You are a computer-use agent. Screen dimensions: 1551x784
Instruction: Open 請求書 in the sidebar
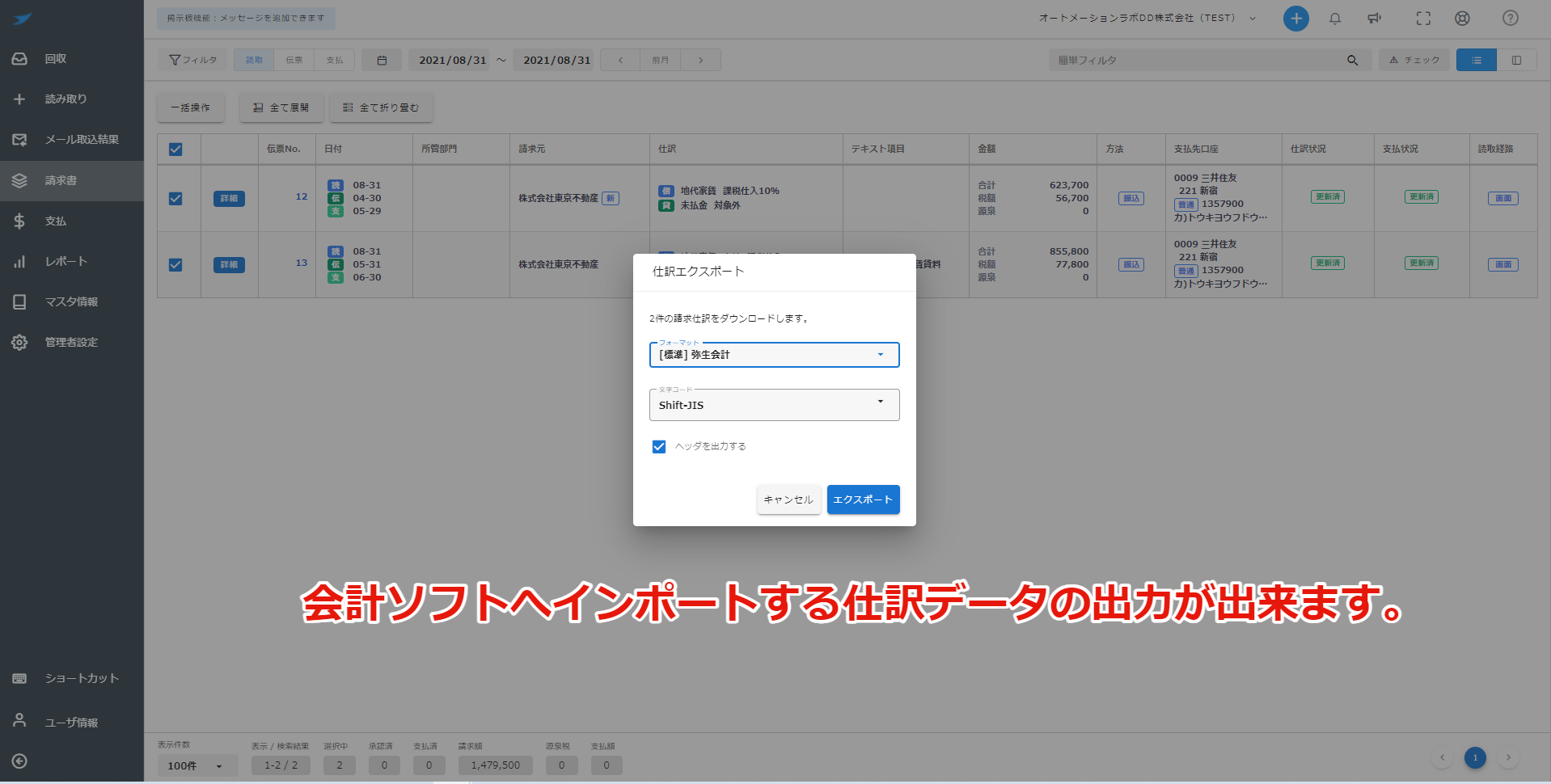pyautogui.click(x=72, y=181)
